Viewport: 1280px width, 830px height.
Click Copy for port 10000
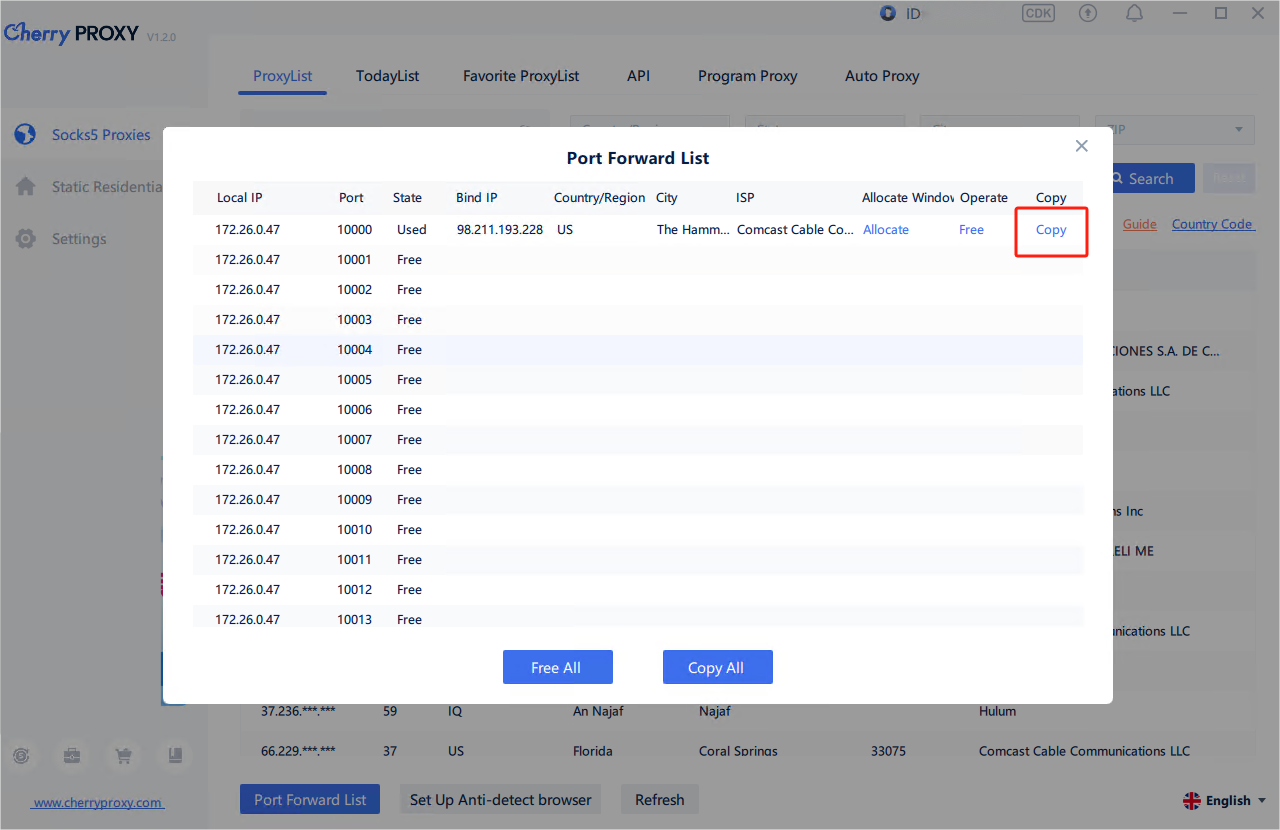click(x=1051, y=230)
